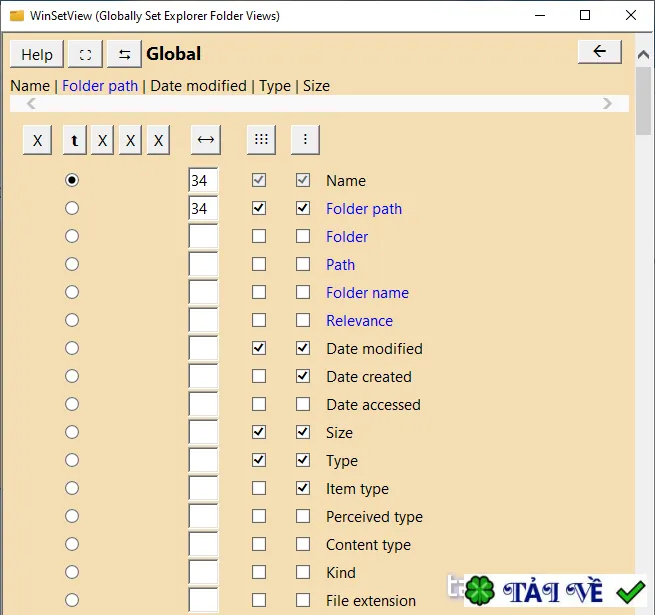Screen dimensions: 655x615
Task: Click the Global heading text
Action: 173,54
